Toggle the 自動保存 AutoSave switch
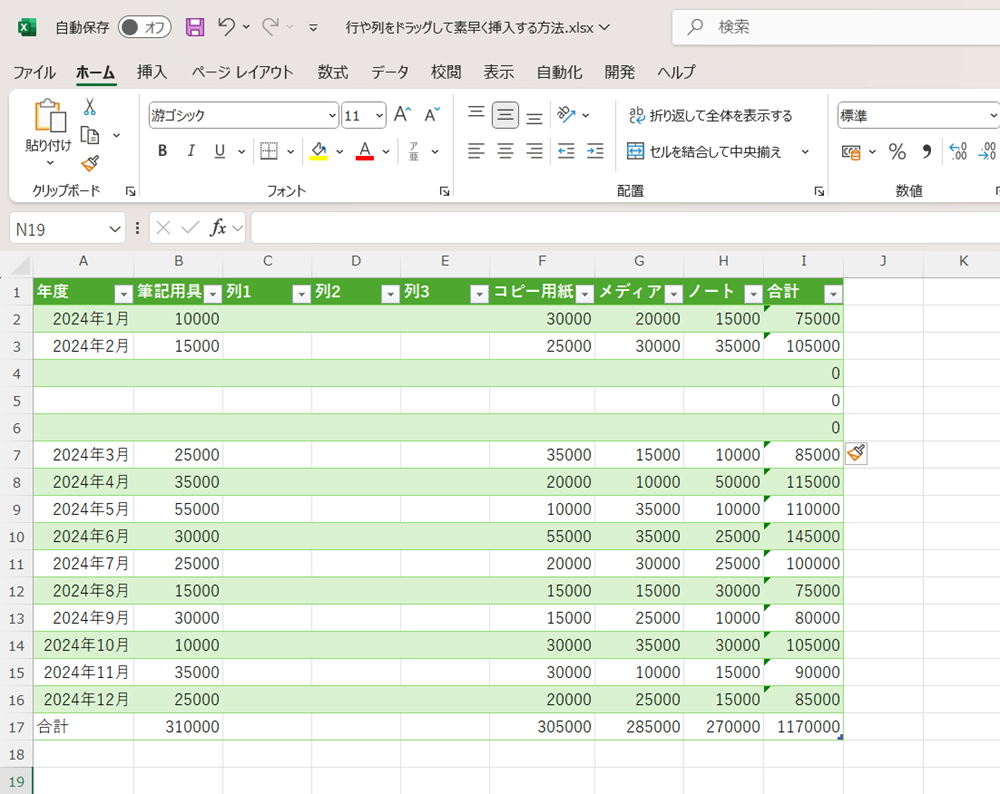Screen dimensions: 1000x794 (x=145, y=27)
